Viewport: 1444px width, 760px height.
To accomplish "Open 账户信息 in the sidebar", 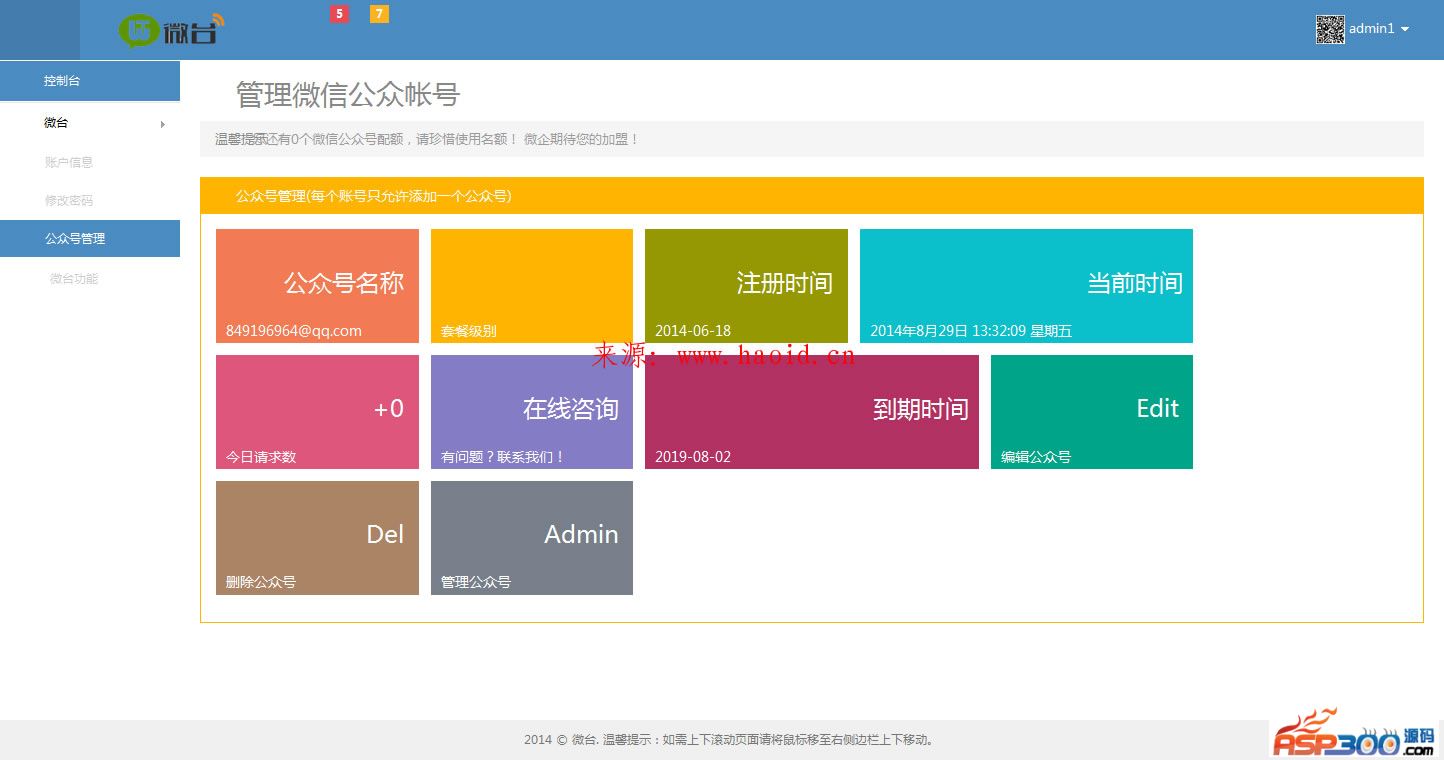I will click(69, 162).
